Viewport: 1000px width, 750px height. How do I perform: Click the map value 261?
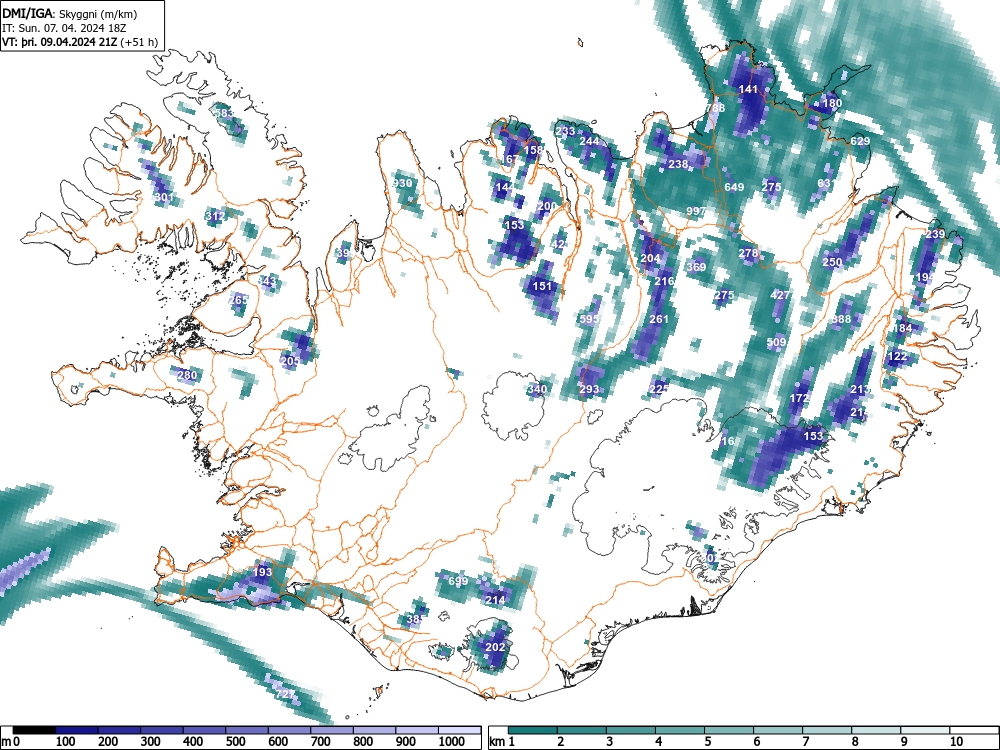point(659,319)
